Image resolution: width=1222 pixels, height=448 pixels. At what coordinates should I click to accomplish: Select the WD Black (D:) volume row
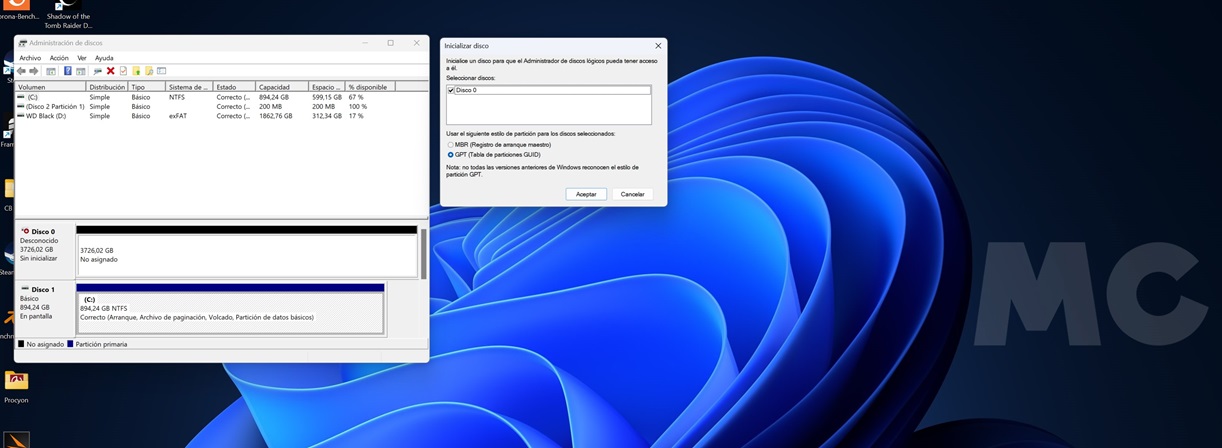coord(46,116)
